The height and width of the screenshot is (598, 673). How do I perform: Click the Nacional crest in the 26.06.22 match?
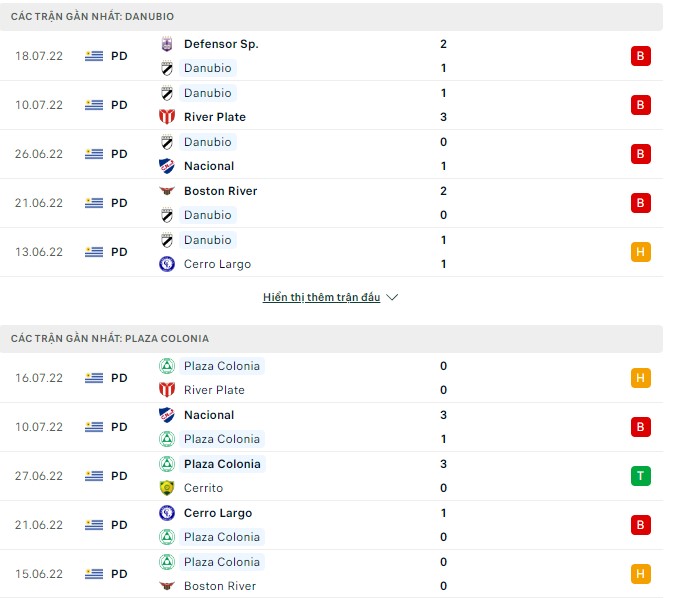click(167, 166)
